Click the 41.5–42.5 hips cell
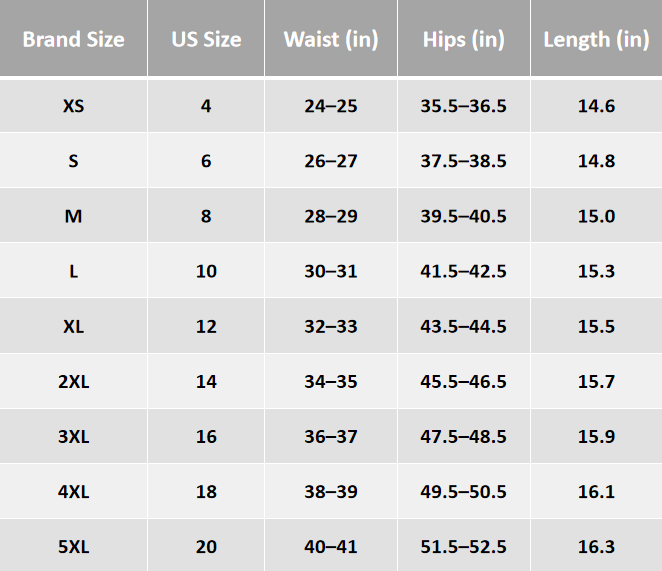 click(464, 271)
